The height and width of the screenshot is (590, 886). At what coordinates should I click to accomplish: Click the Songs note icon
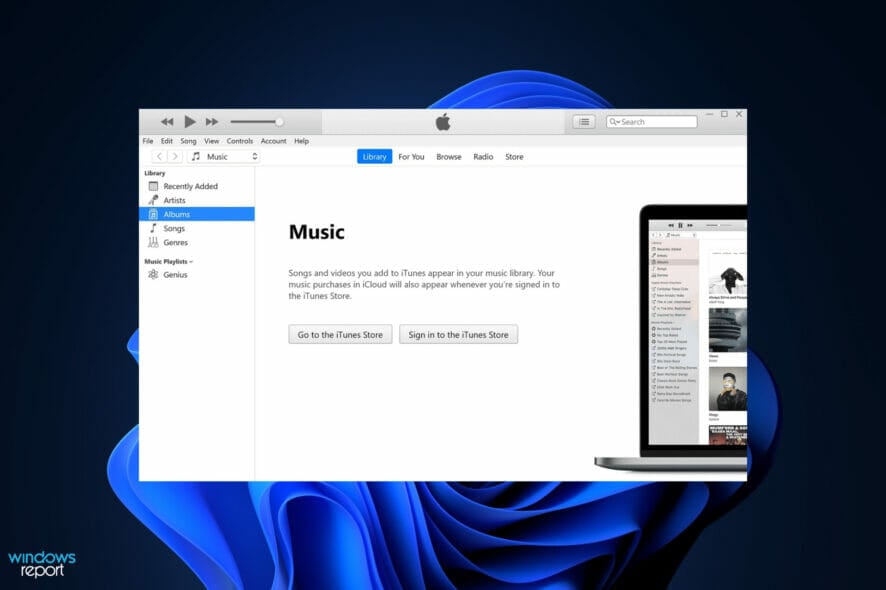[x=153, y=228]
